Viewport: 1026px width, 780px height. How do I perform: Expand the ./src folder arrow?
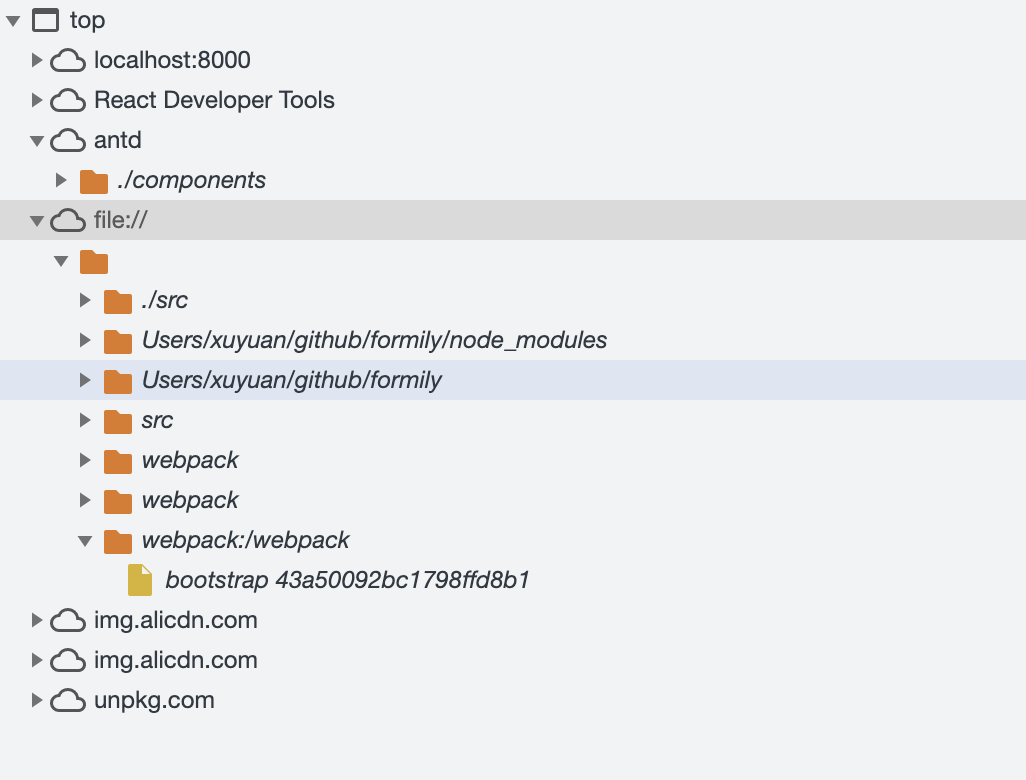pyautogui.click(x=85, y=300)
